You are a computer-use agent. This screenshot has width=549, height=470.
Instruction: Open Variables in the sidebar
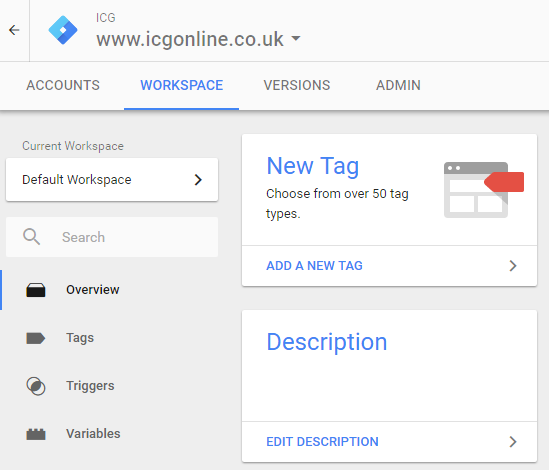click(x=93, y=434)
